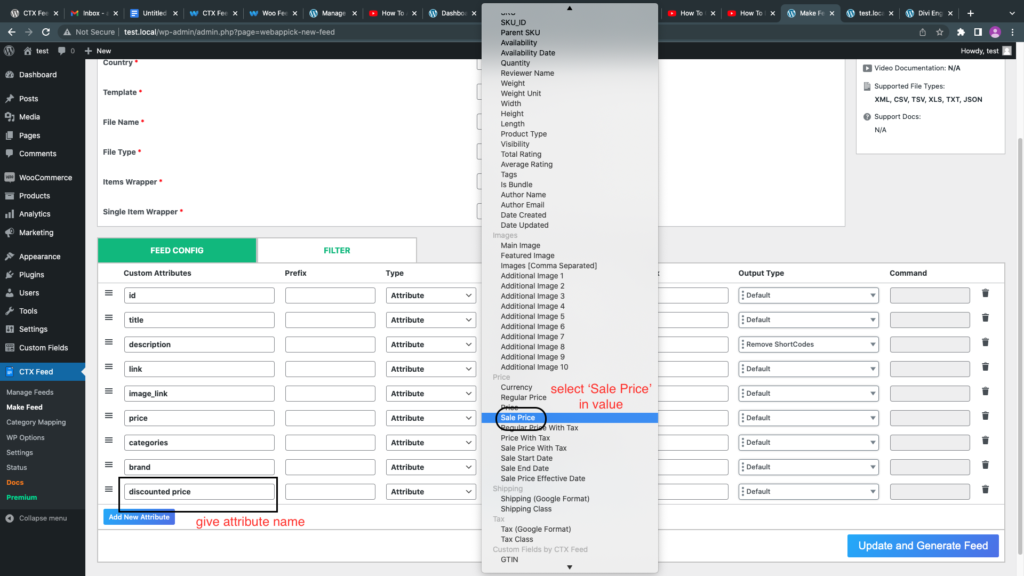Delete the title attribute row
The width and height of the screenshot is (1024, 576).
click(x=985, y=318)
